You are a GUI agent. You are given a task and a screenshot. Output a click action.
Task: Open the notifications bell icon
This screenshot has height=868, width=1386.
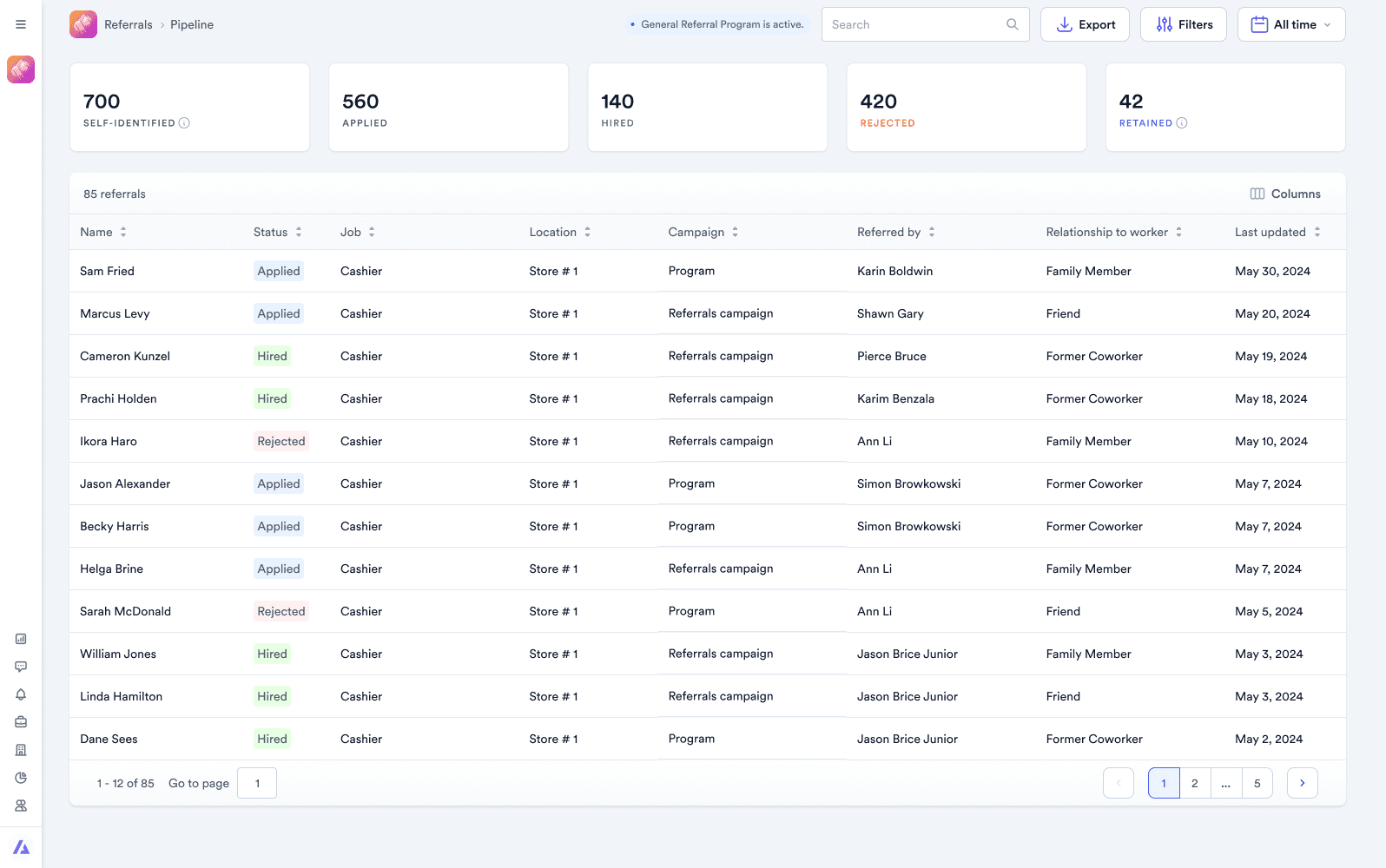21,694
